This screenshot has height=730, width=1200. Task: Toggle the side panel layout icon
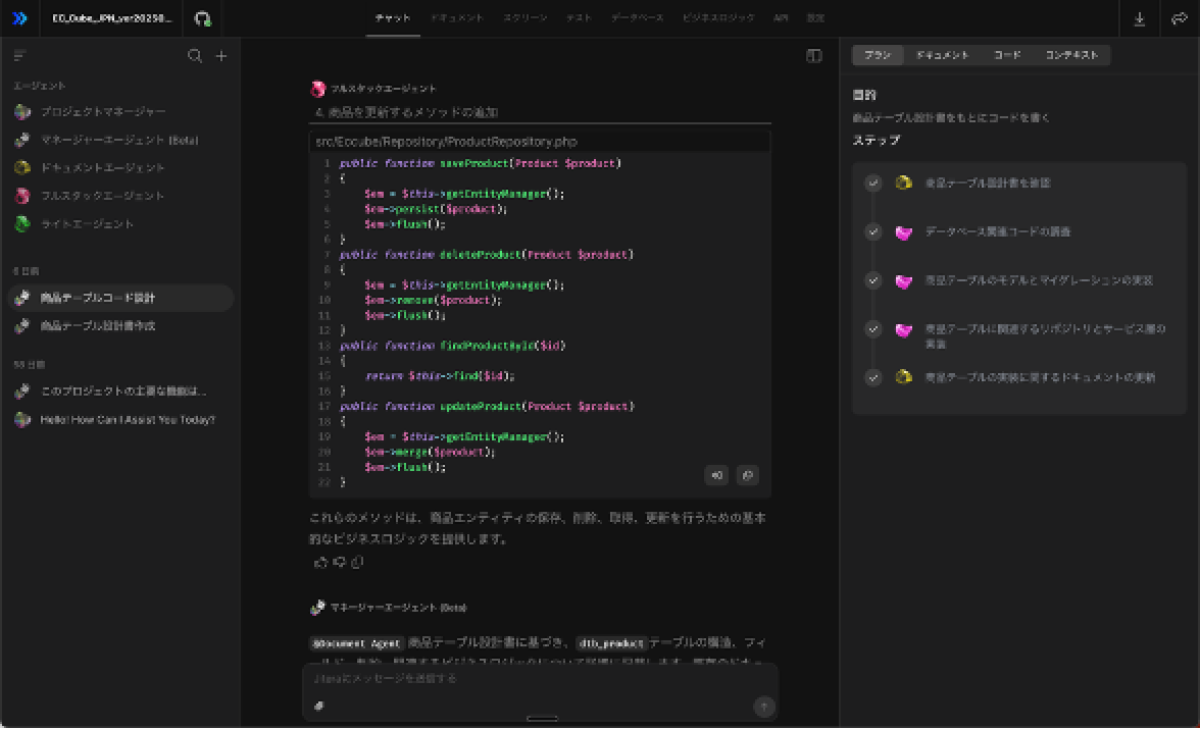[814, 56]
